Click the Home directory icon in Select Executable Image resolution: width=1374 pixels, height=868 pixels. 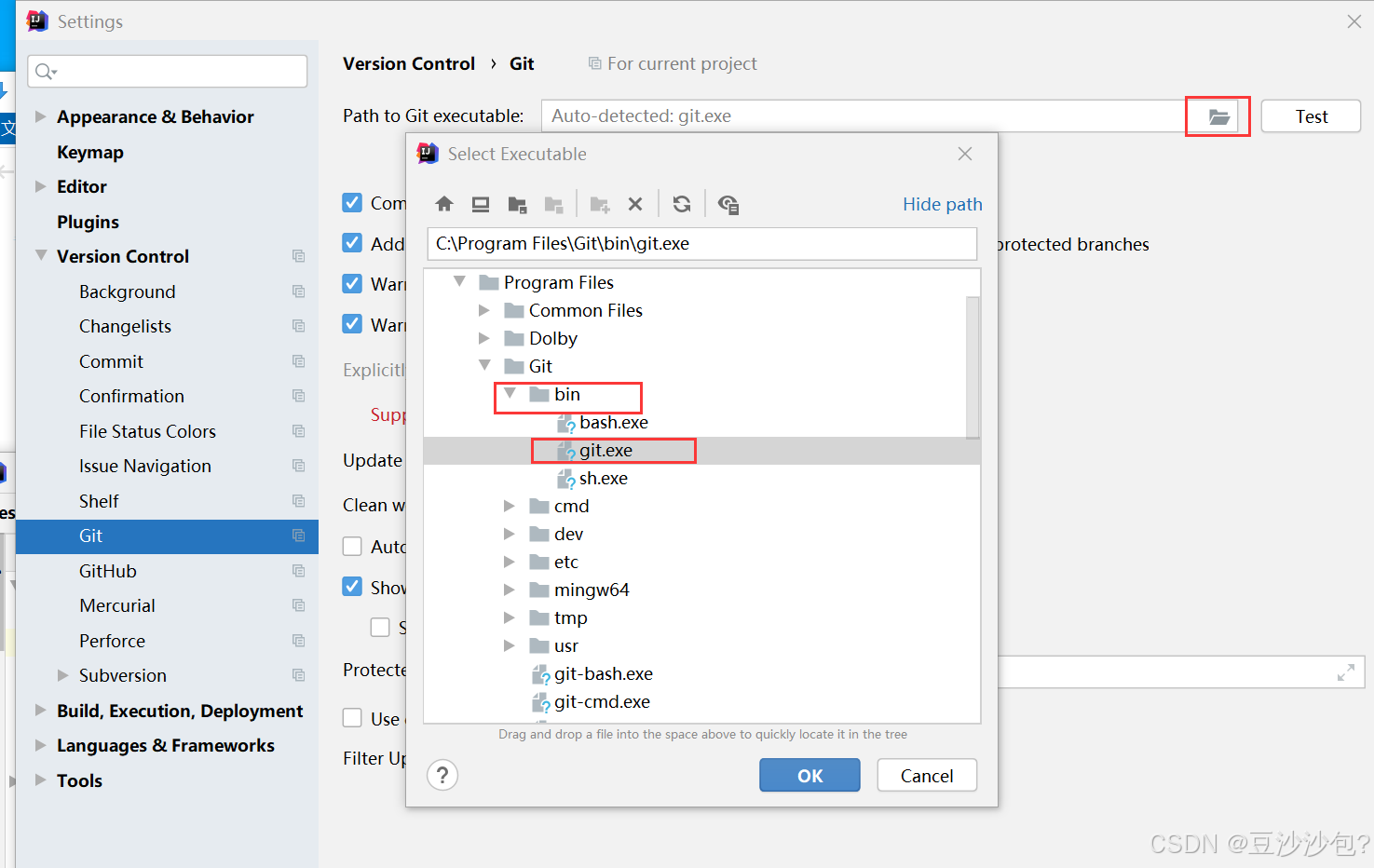[444, 204]
